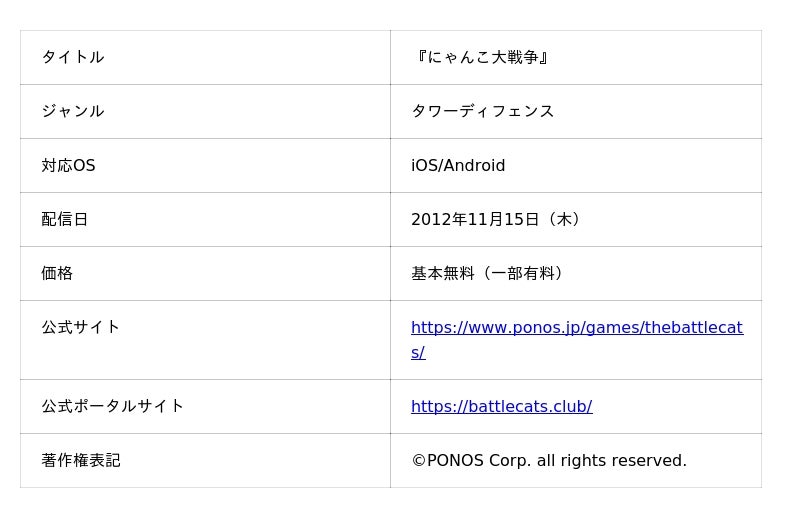Click the 2012年11月15日 release date text
The width and height of the screenshot is (800, 518).
[x=475, y=219]
